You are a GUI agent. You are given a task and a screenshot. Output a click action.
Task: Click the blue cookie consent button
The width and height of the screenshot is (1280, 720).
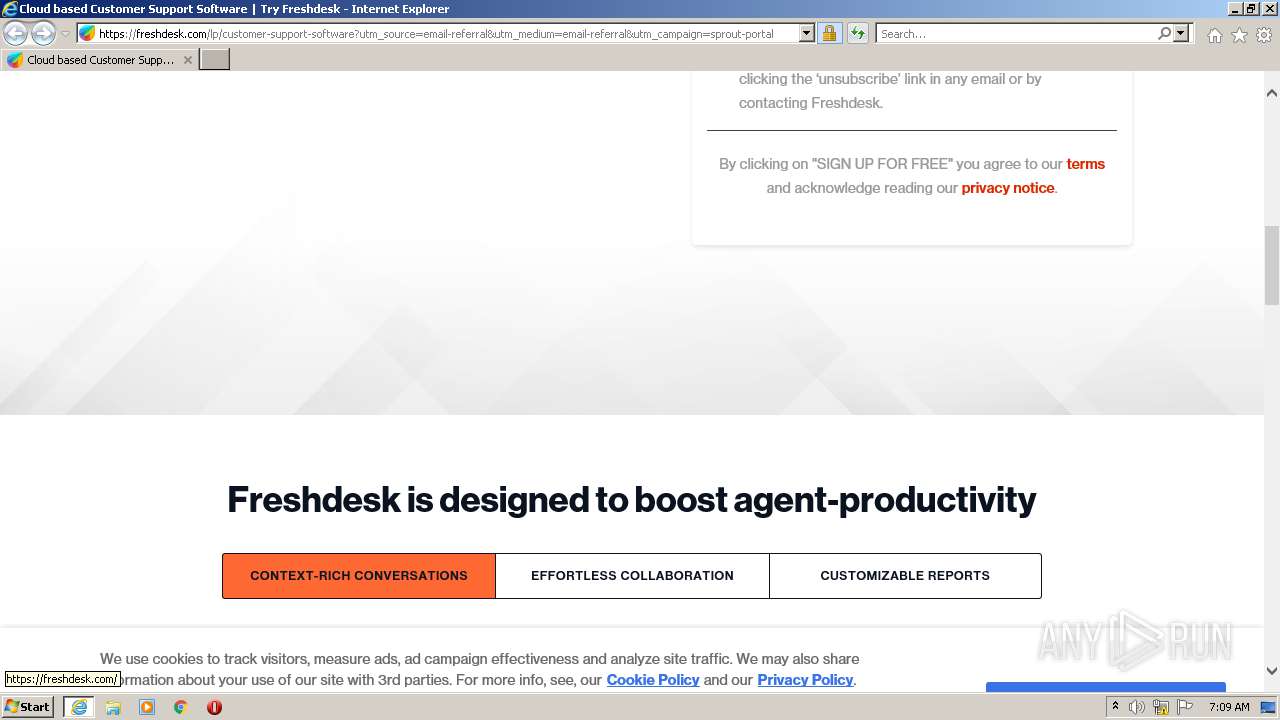[1105, 687]
